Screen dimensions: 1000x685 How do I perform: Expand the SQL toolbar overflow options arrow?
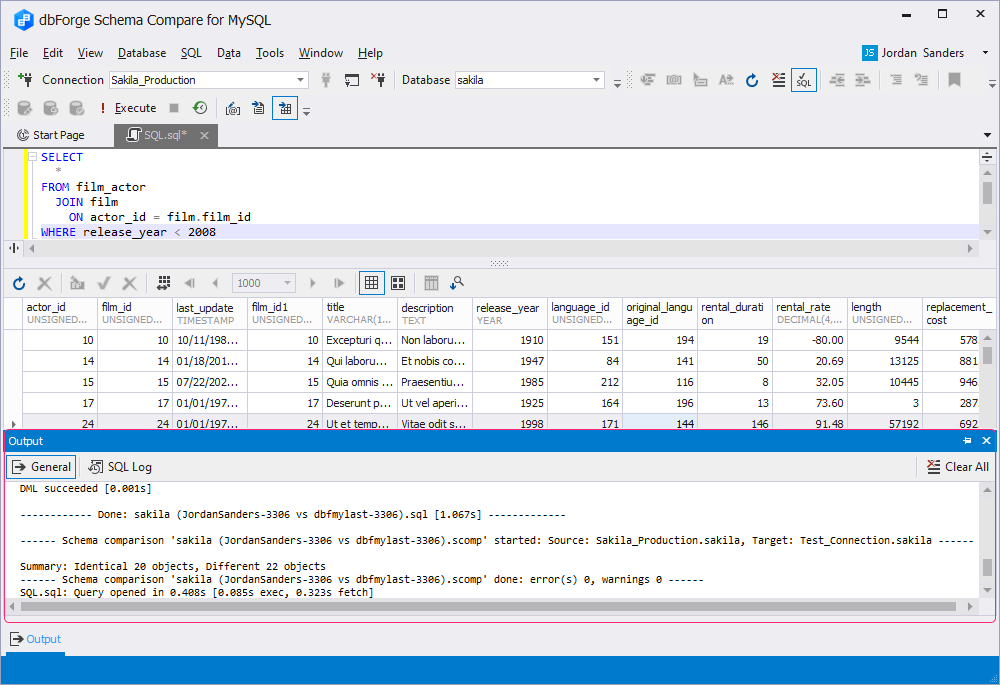click(306, 111)
